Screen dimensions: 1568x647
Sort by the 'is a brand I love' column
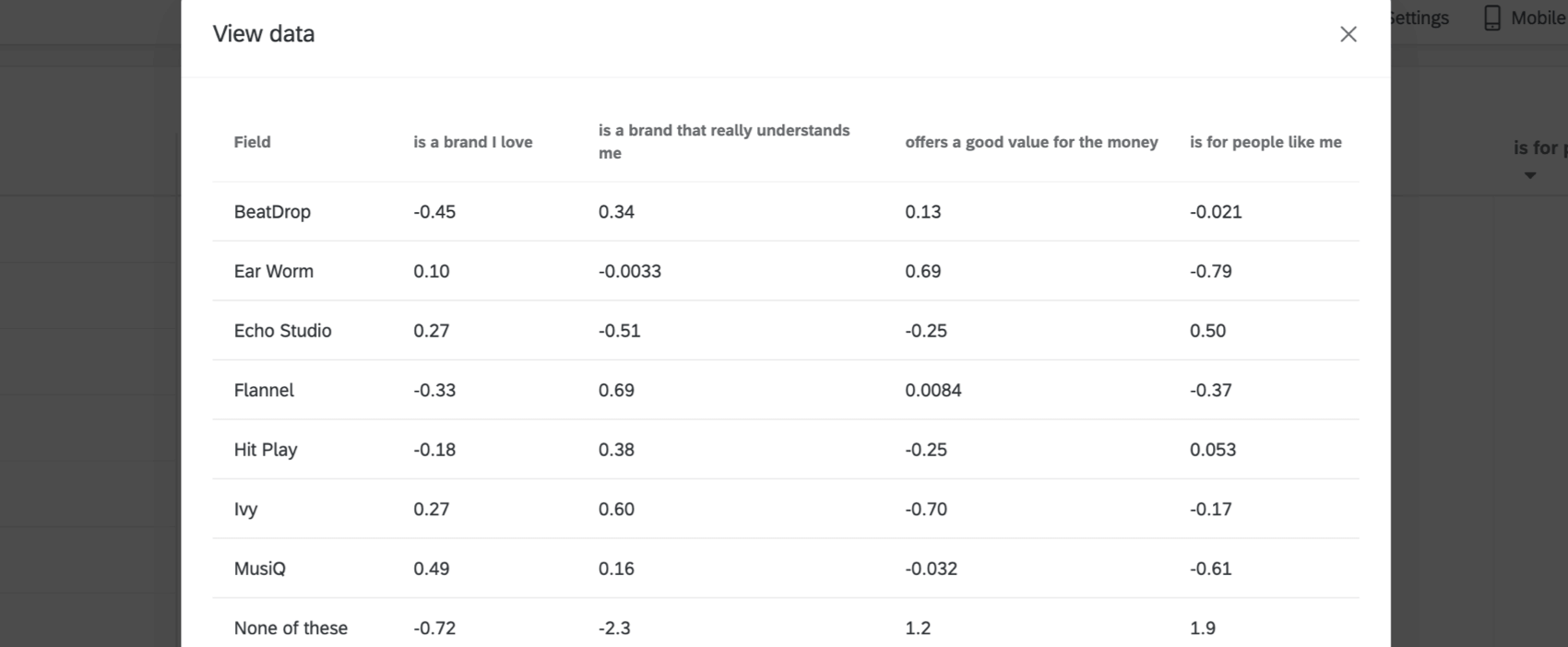(x=472, y=142)
